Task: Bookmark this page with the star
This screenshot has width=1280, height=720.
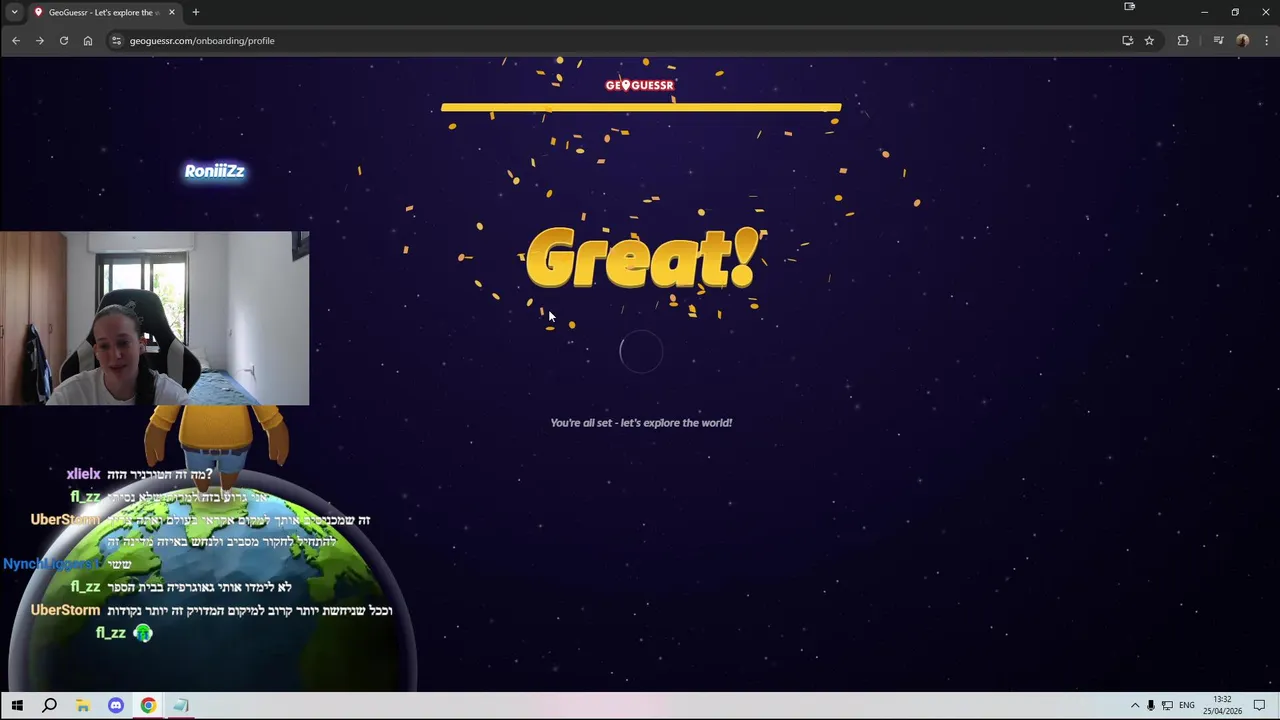Action: coord(1149,41)
